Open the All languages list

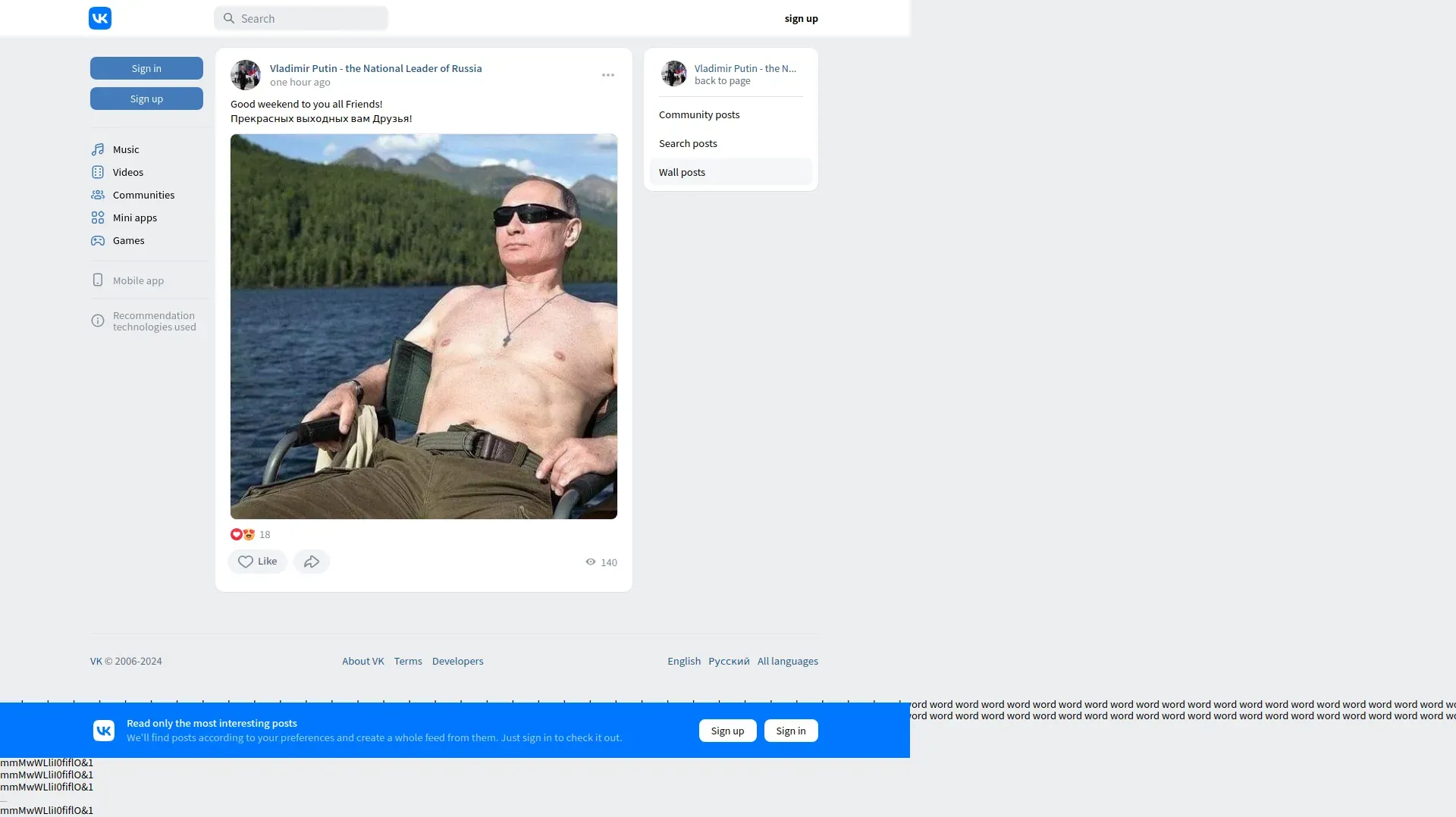788,661
